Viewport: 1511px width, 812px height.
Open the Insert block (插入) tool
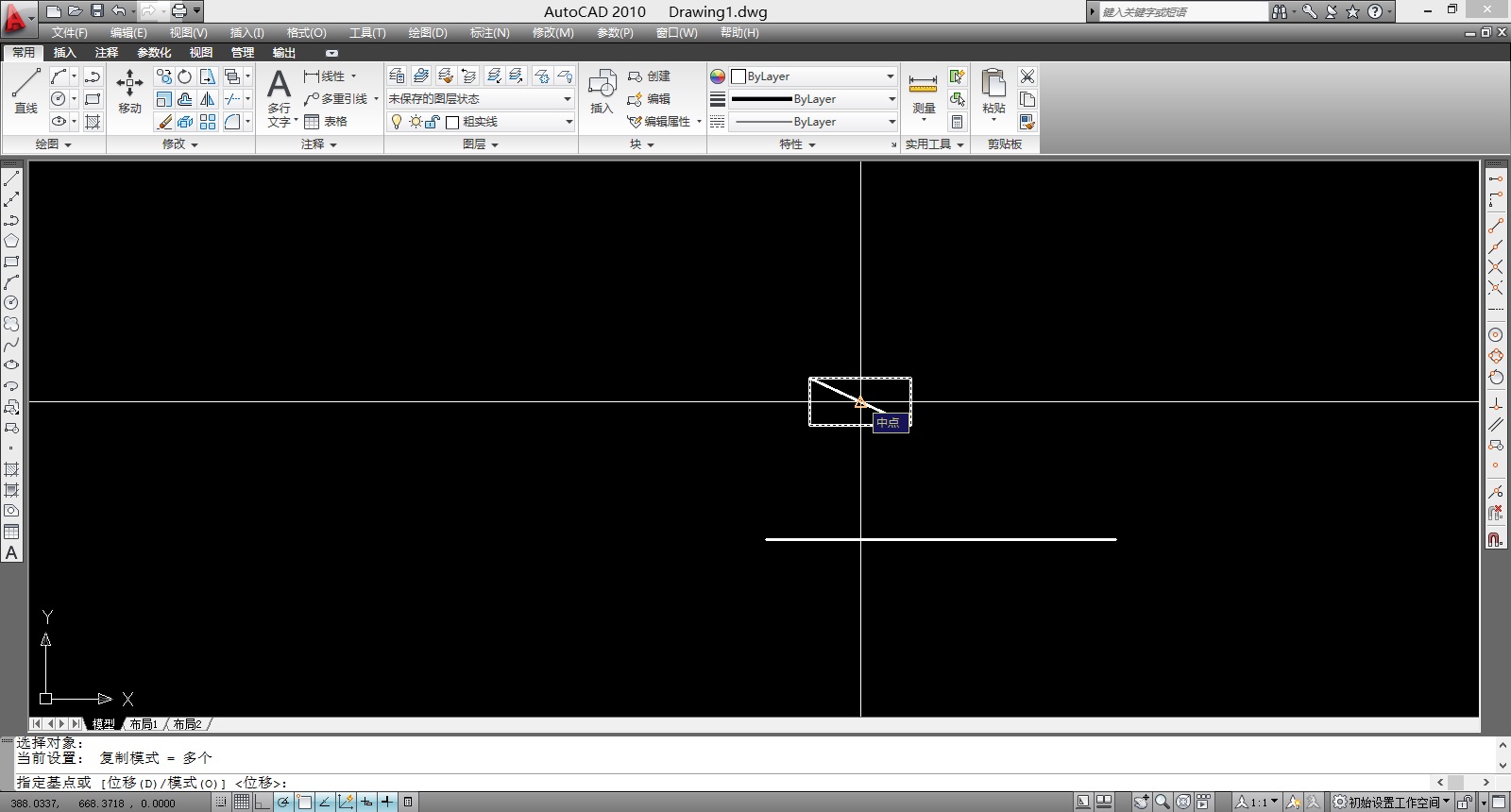[602, 92]
